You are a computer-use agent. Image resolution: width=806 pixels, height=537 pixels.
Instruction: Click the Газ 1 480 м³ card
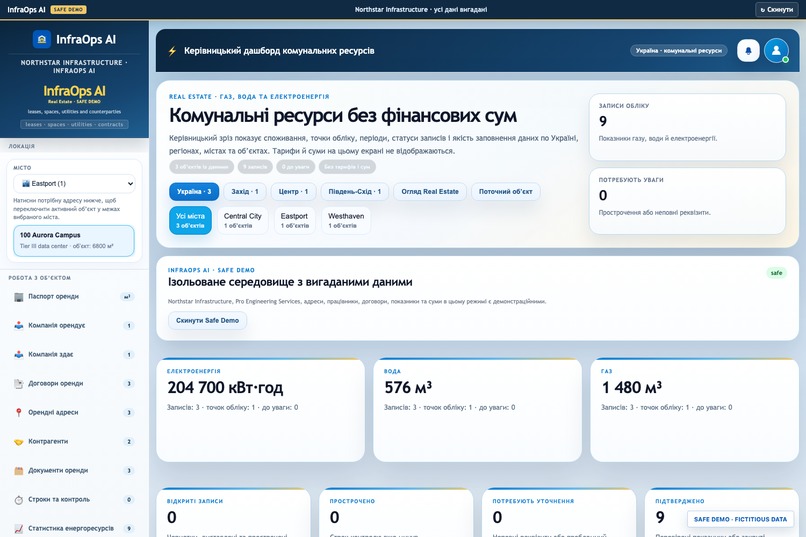(694, 410)
